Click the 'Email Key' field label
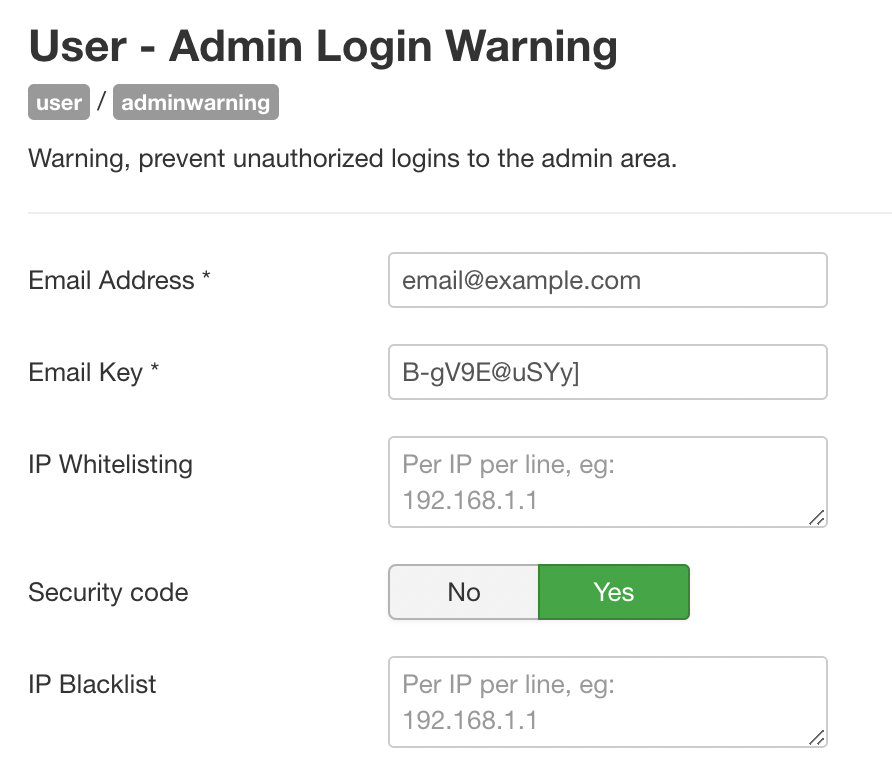892x782 pixels. pos(85,373)
